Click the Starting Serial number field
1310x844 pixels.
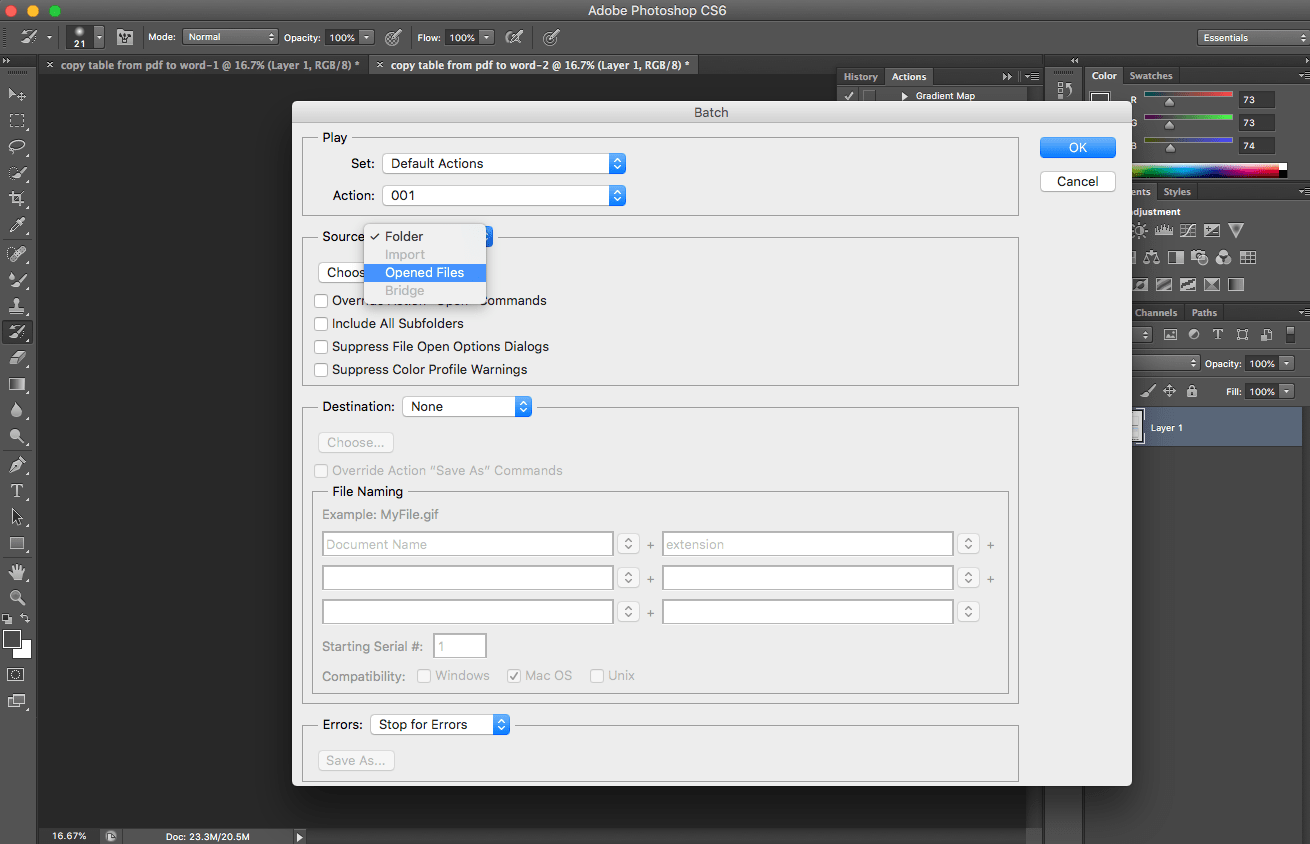[460, 646]
